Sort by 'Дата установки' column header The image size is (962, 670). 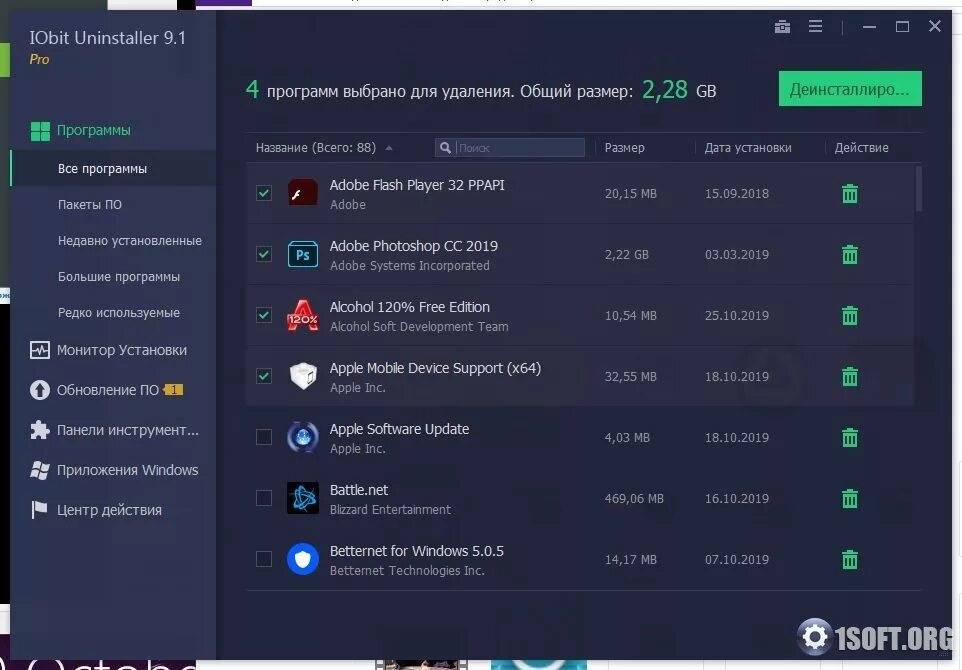(x=748, y=148)
